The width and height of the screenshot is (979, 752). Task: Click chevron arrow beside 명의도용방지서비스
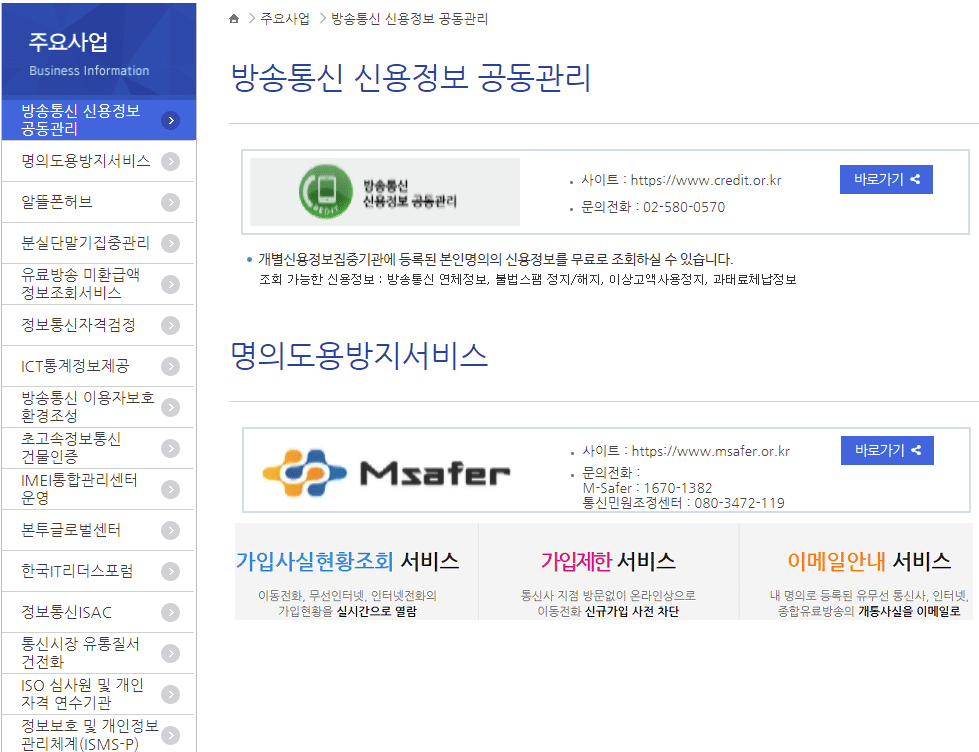170,162
